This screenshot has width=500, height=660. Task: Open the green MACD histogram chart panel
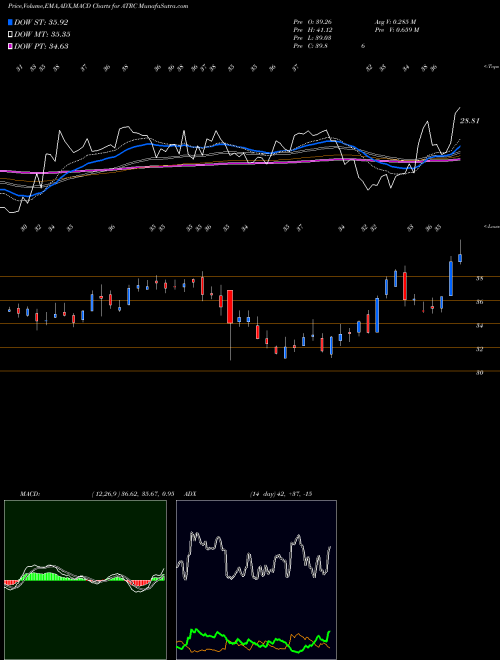pos(85,580)
